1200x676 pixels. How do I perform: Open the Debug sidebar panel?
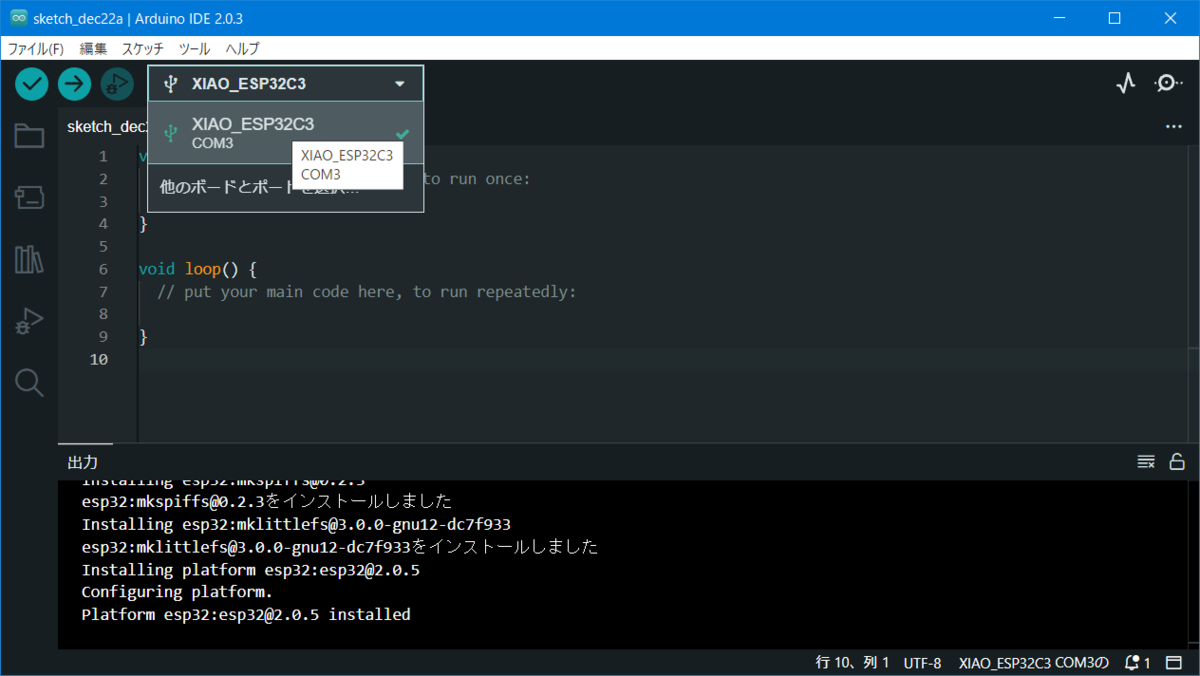pyautogui.click(x=29, y=321)
